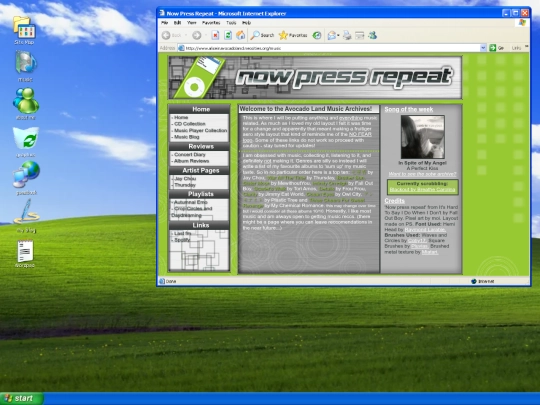Click the Raymond Larabie font credit link
Screen dimensions: 540x405
click(425, 229)
